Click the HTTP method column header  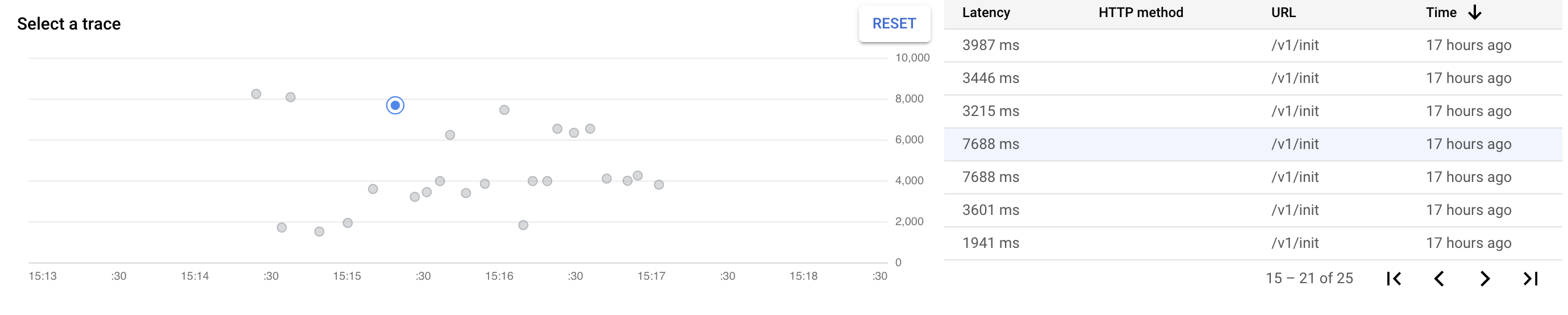1140,13
